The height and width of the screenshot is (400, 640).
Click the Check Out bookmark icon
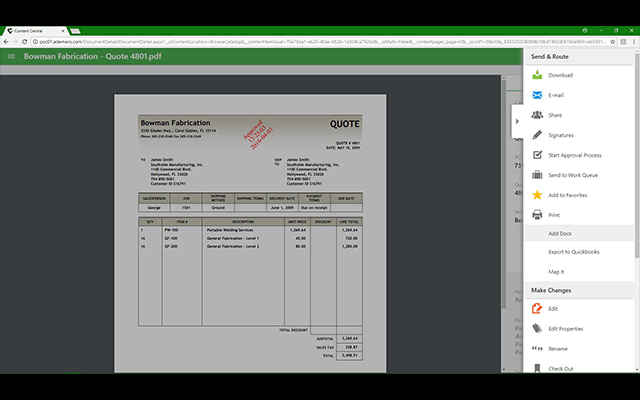click(x=537, y=369)
